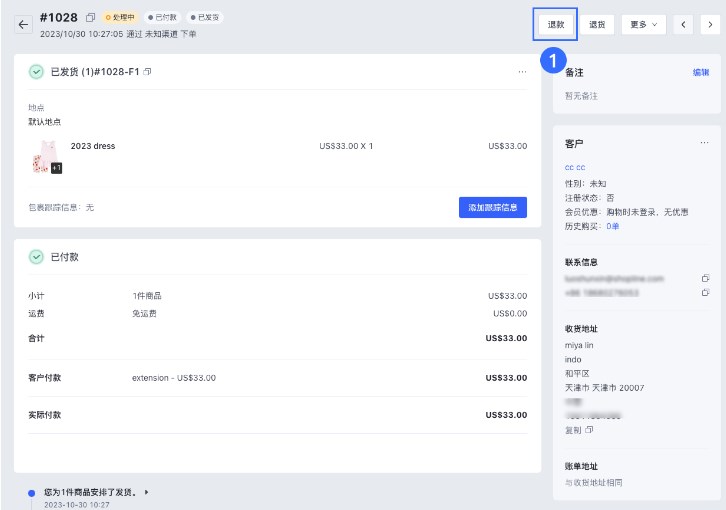This screenshot has width=726, height=510.
Task: Expand the shipment timeline entry details
Action: 148,492
